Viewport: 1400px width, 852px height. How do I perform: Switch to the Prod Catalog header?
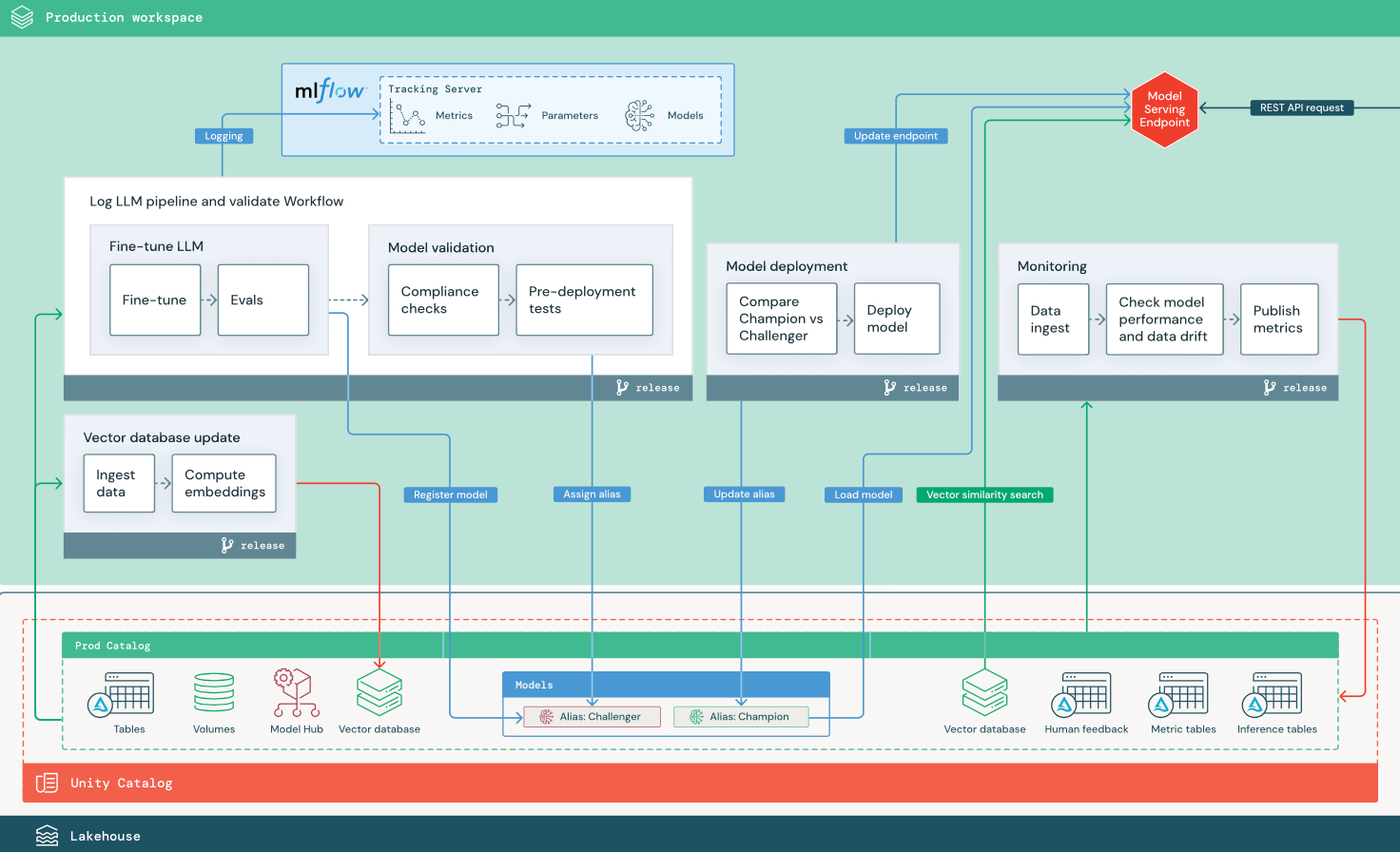coord(112,645)
